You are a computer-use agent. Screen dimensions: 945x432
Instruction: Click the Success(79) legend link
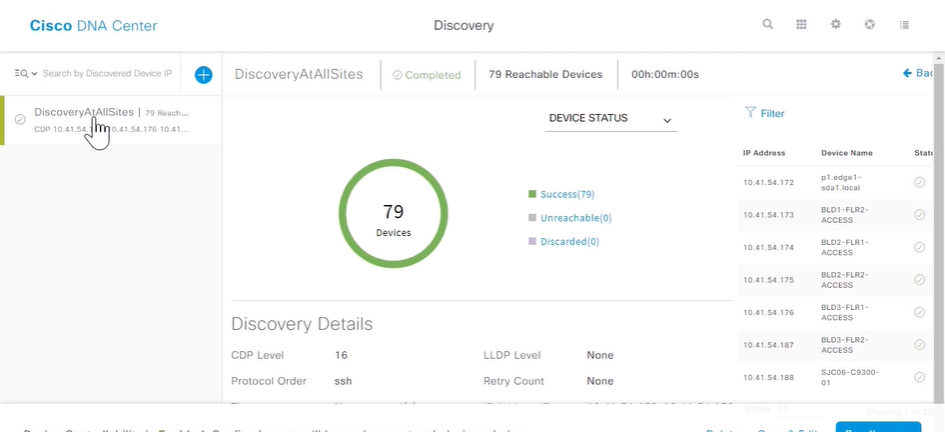(567, 194)
